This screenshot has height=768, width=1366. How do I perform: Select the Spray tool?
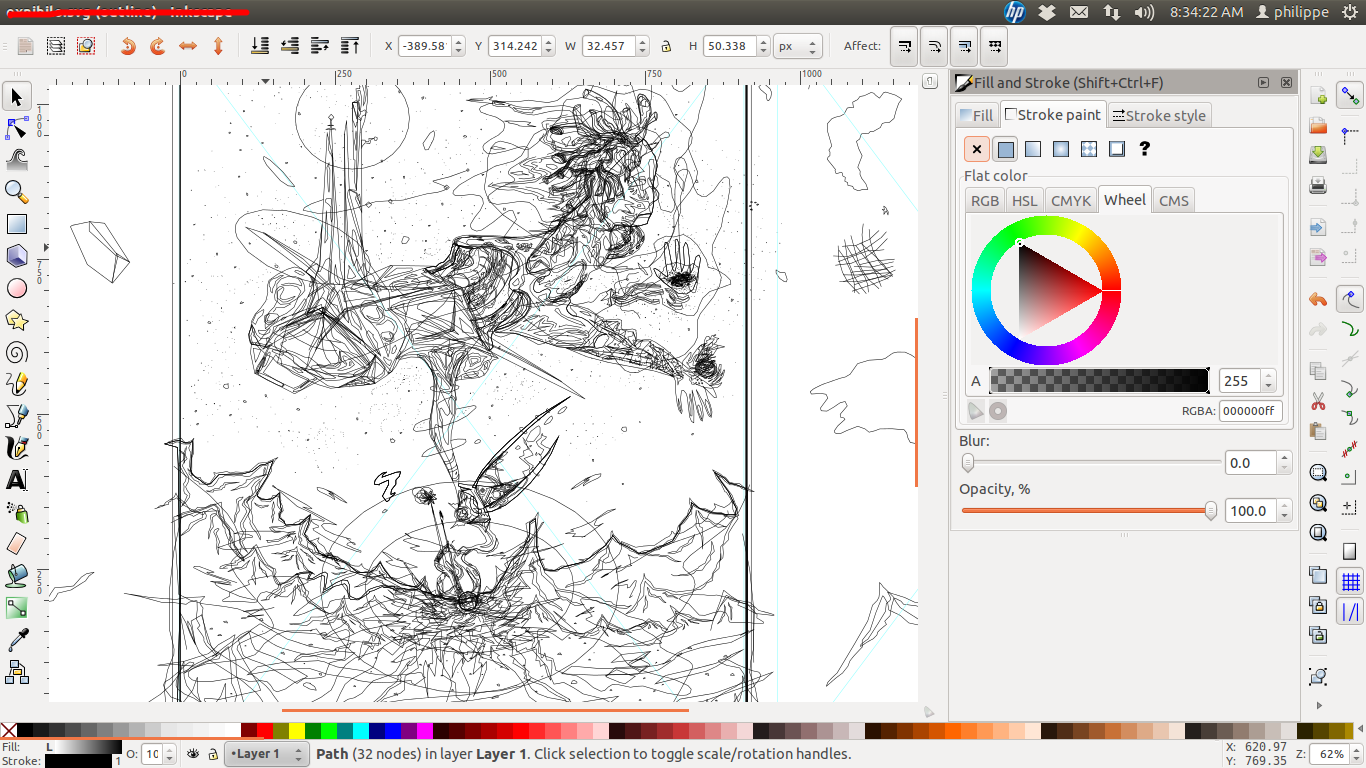tap(16, 512)
